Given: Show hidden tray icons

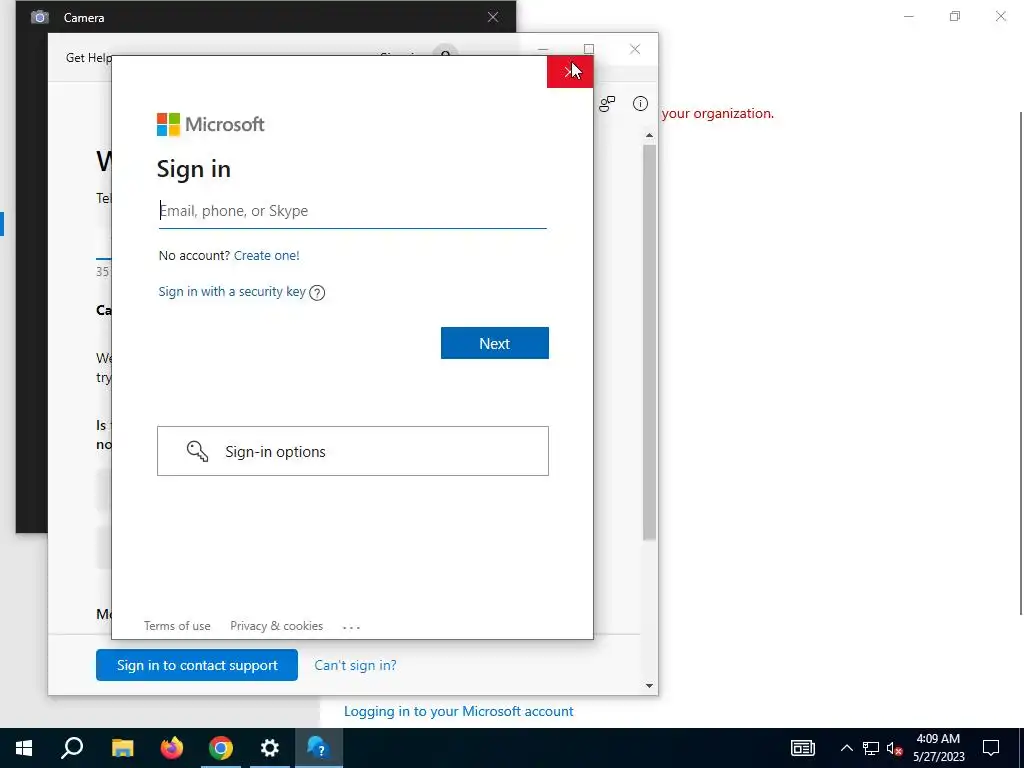Looking at the screenshot, I should coord(846,748).
